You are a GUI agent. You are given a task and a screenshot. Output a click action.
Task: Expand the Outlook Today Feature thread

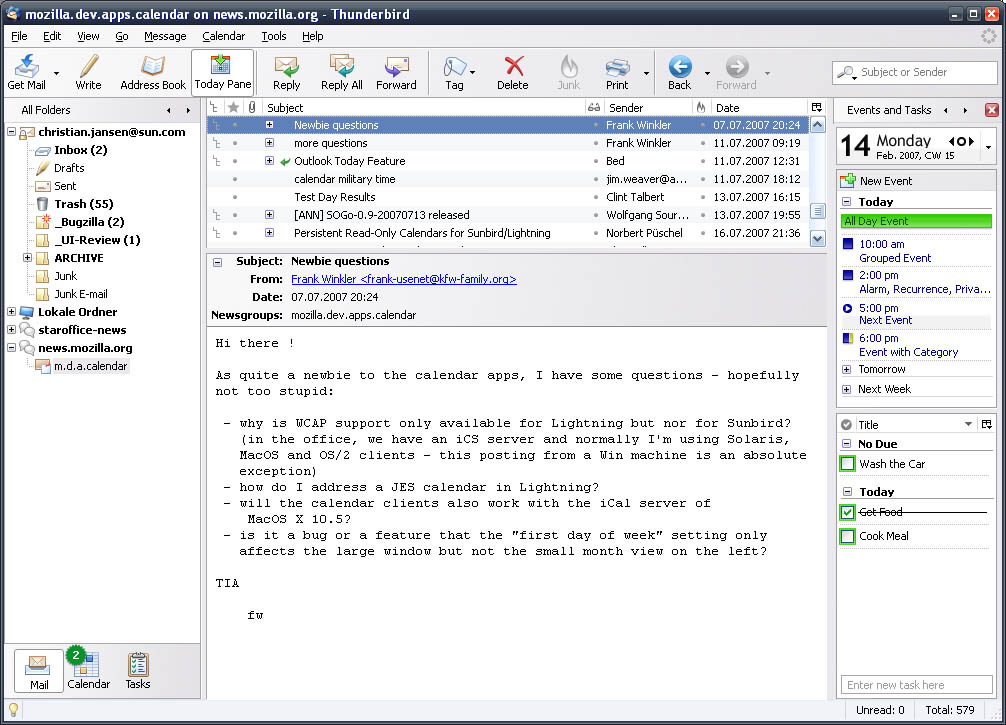point(269,161)
